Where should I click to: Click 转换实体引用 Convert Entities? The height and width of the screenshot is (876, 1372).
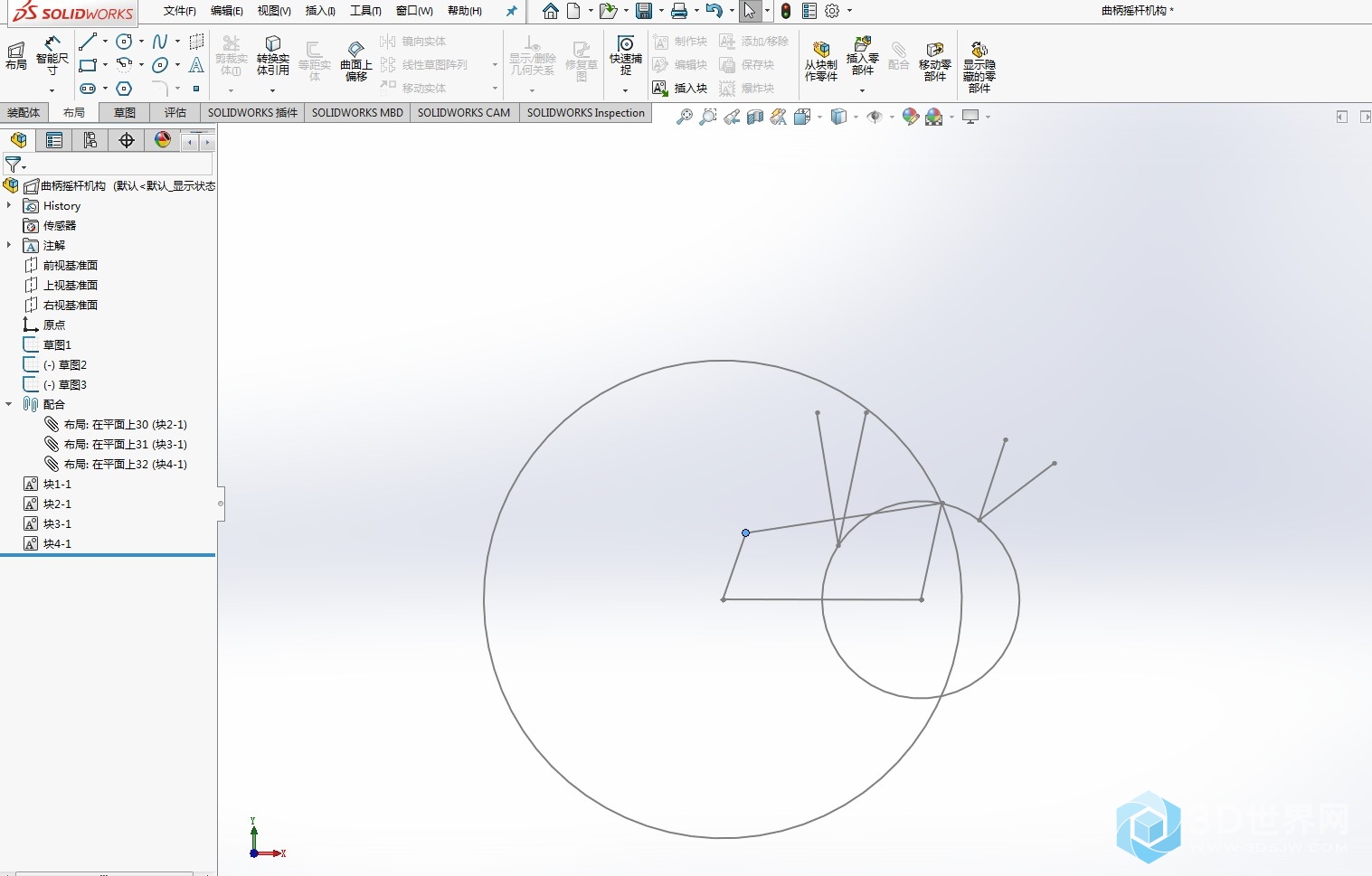[x=272, y=56]
